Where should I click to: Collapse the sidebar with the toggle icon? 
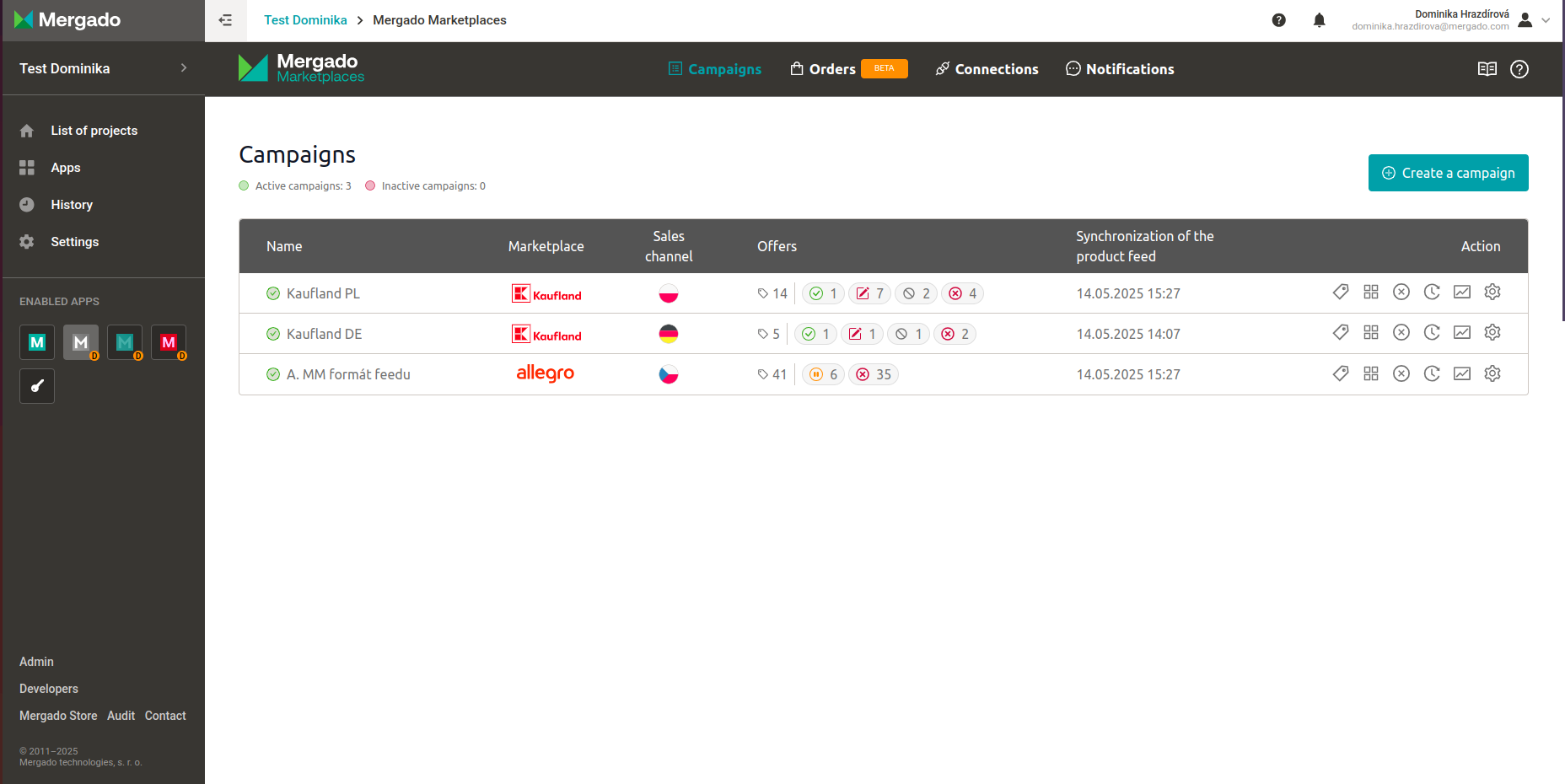pyautogui.click(x=225, y=20)
